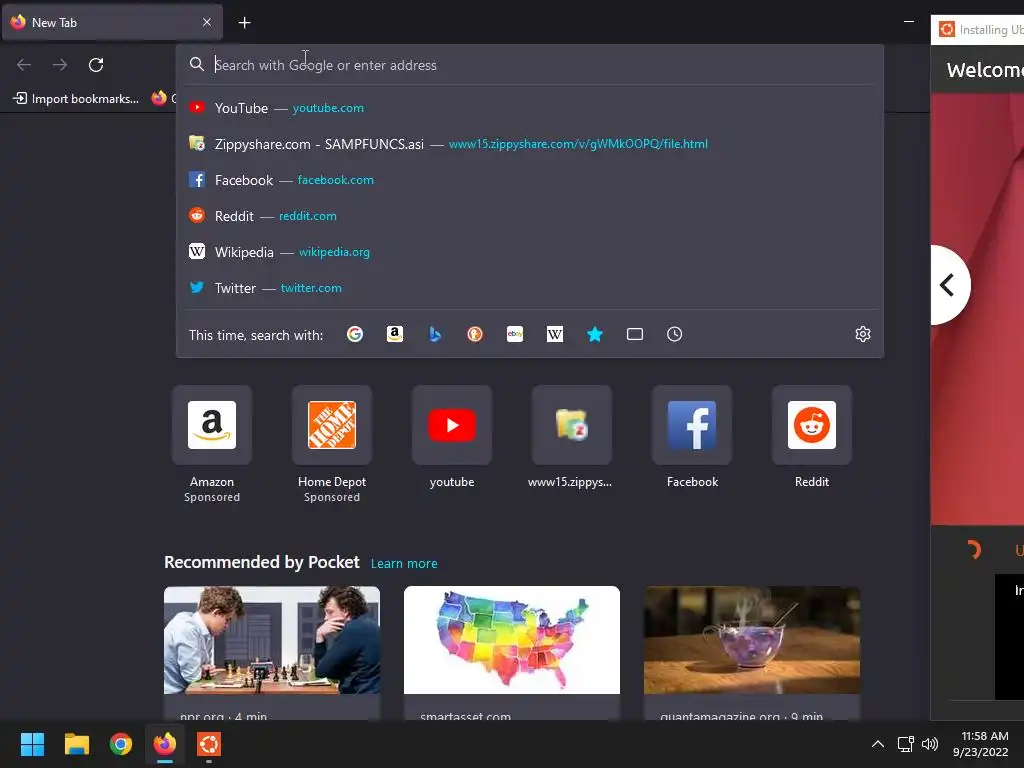Screen dimensions: 1024x768
Task: Search this time with Google icon
Action: (x=355, y=334)
